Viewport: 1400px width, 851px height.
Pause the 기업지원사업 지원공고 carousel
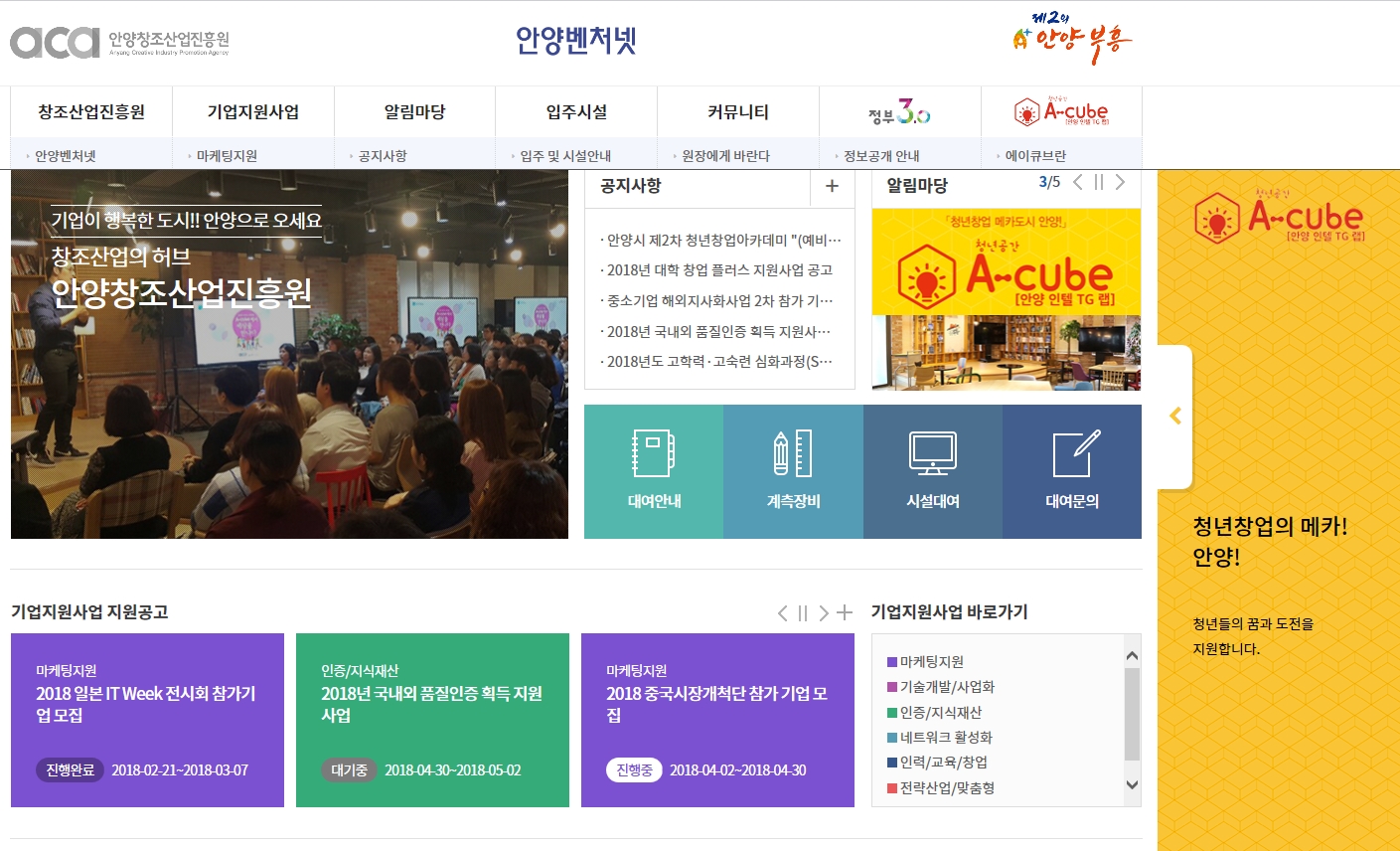[x=803, y=613]
